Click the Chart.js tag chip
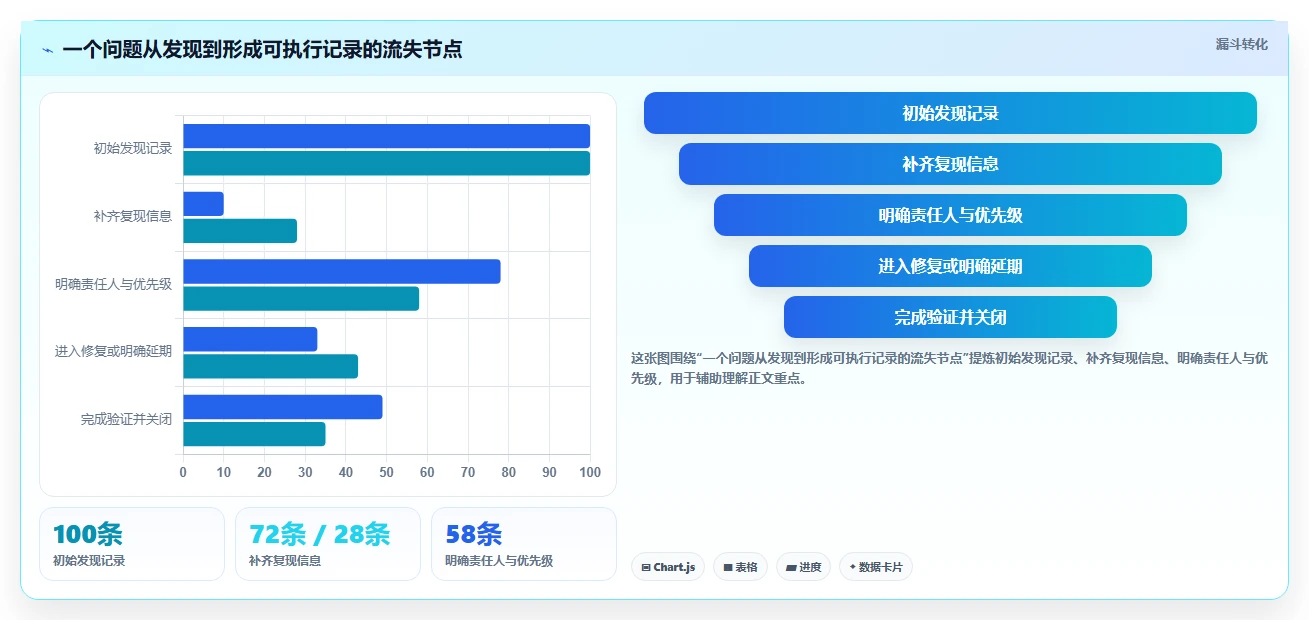 [668, 567]
